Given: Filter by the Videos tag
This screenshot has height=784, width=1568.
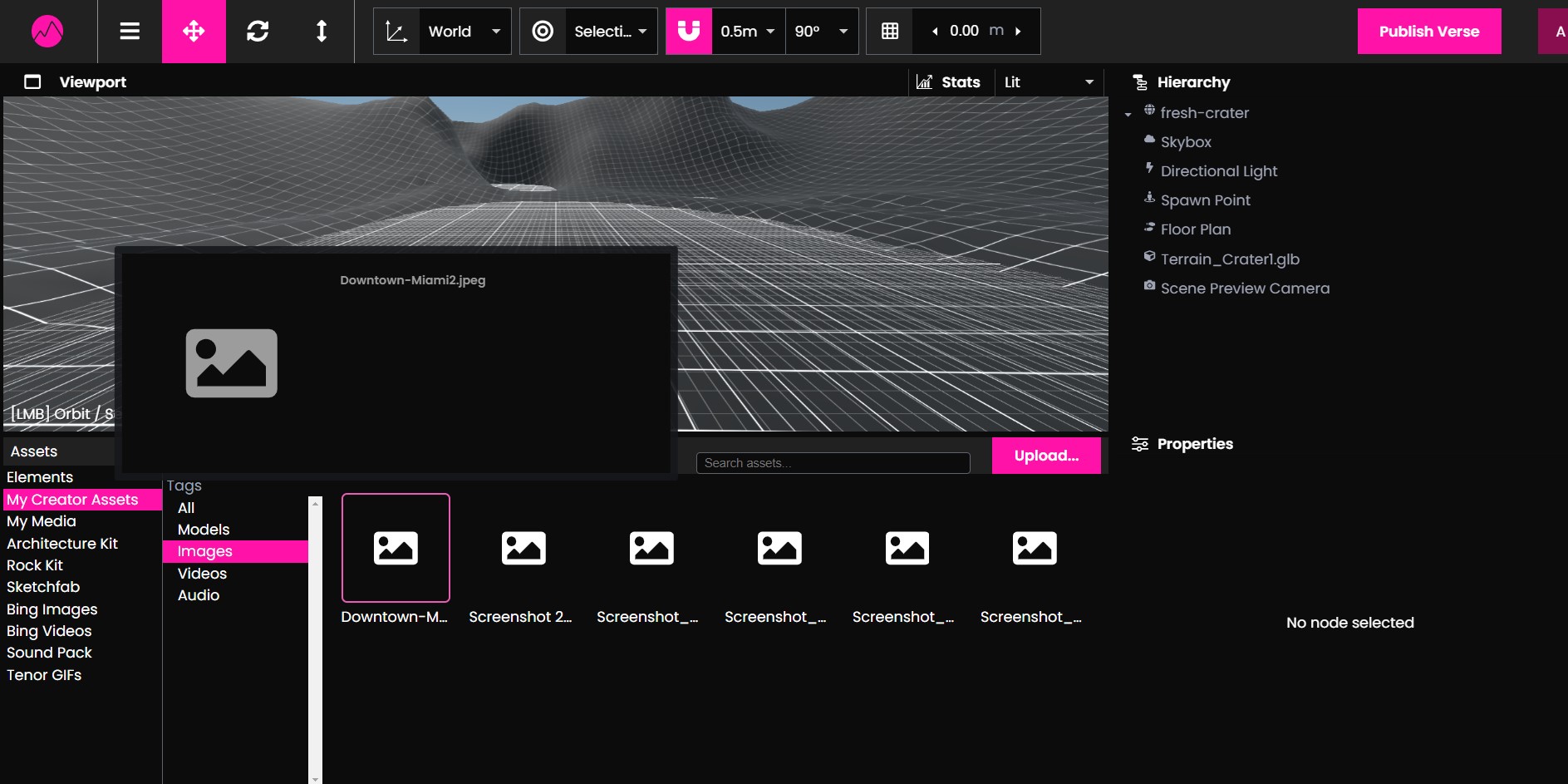Looking at the screenshot, I should (x=202, y=574).
